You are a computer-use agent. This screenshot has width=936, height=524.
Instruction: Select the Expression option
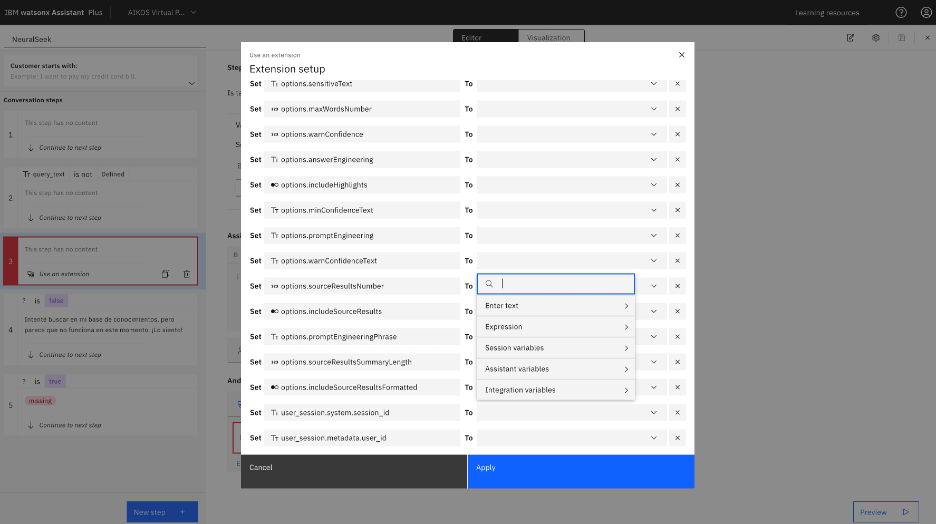(x=556, y=326)
